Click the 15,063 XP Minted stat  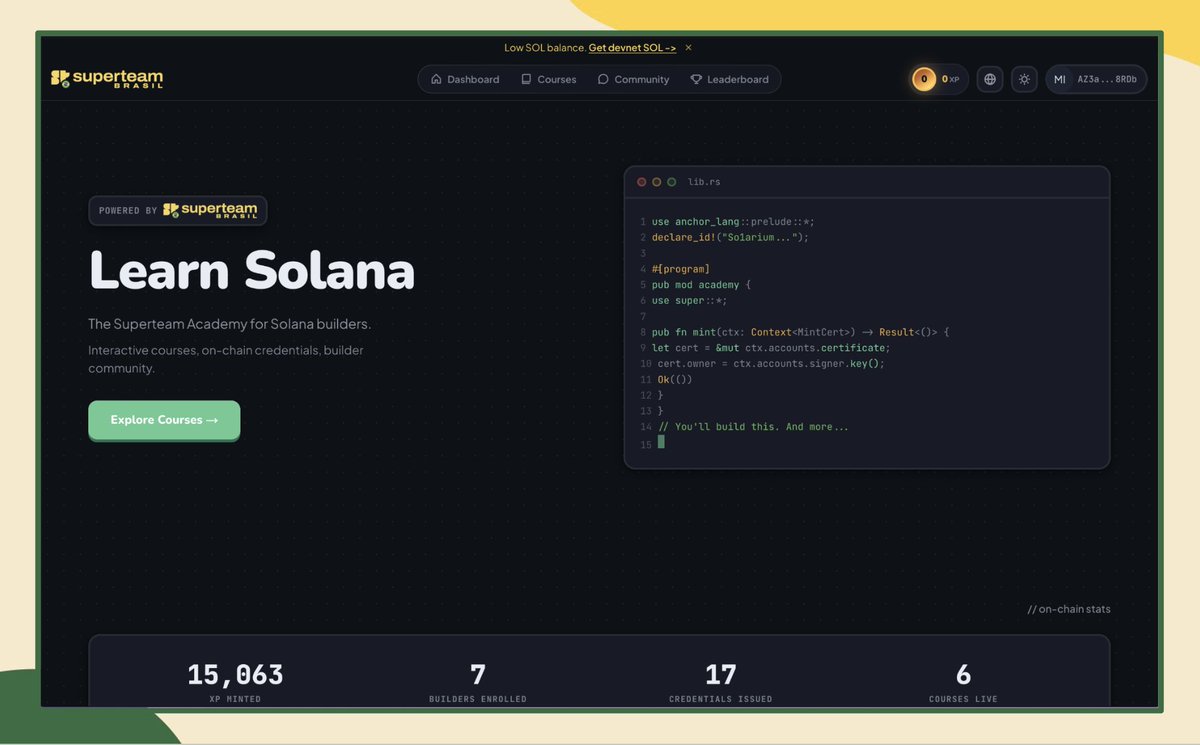tap(235, 681)
